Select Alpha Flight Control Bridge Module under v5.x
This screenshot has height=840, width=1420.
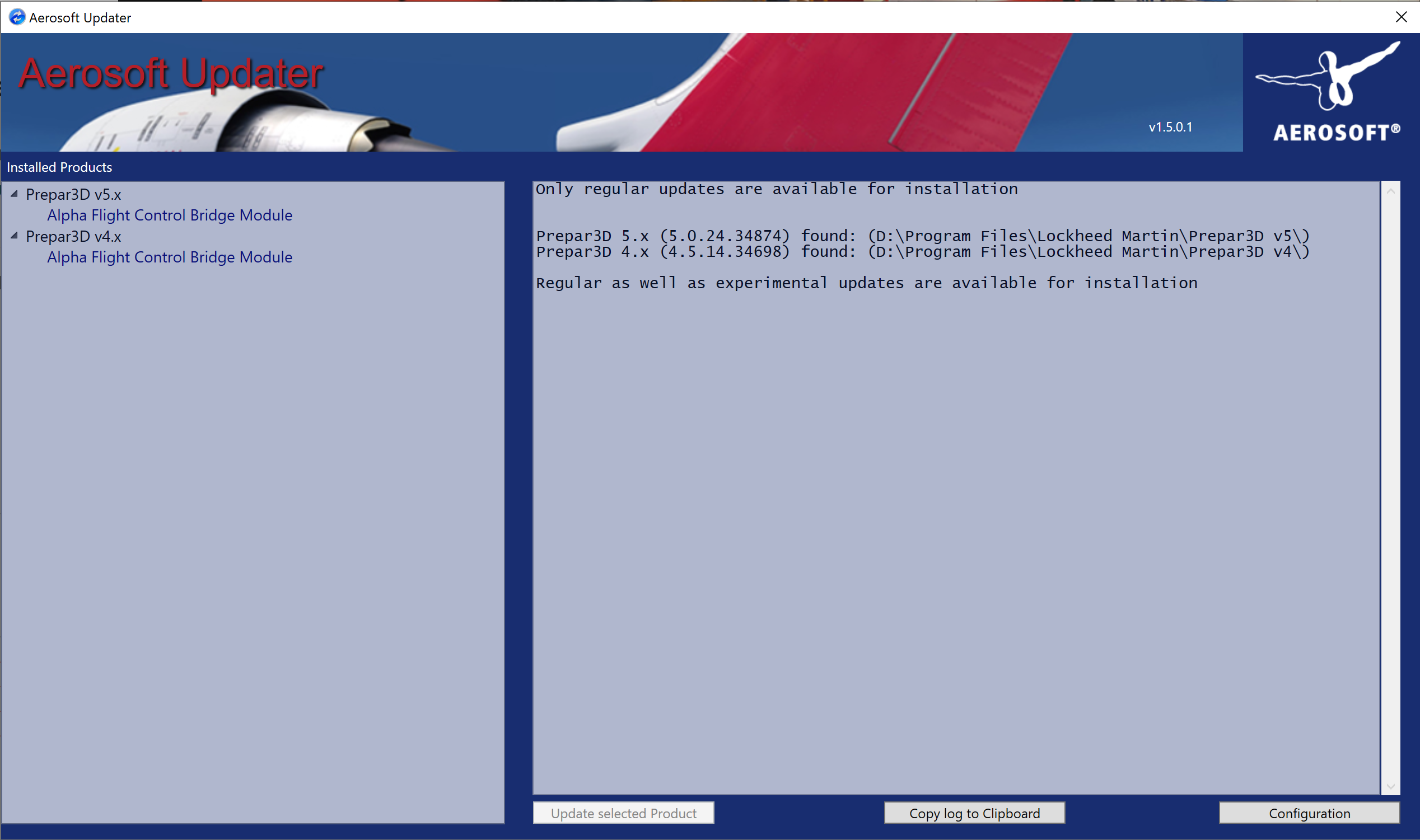tap(169, 215)
